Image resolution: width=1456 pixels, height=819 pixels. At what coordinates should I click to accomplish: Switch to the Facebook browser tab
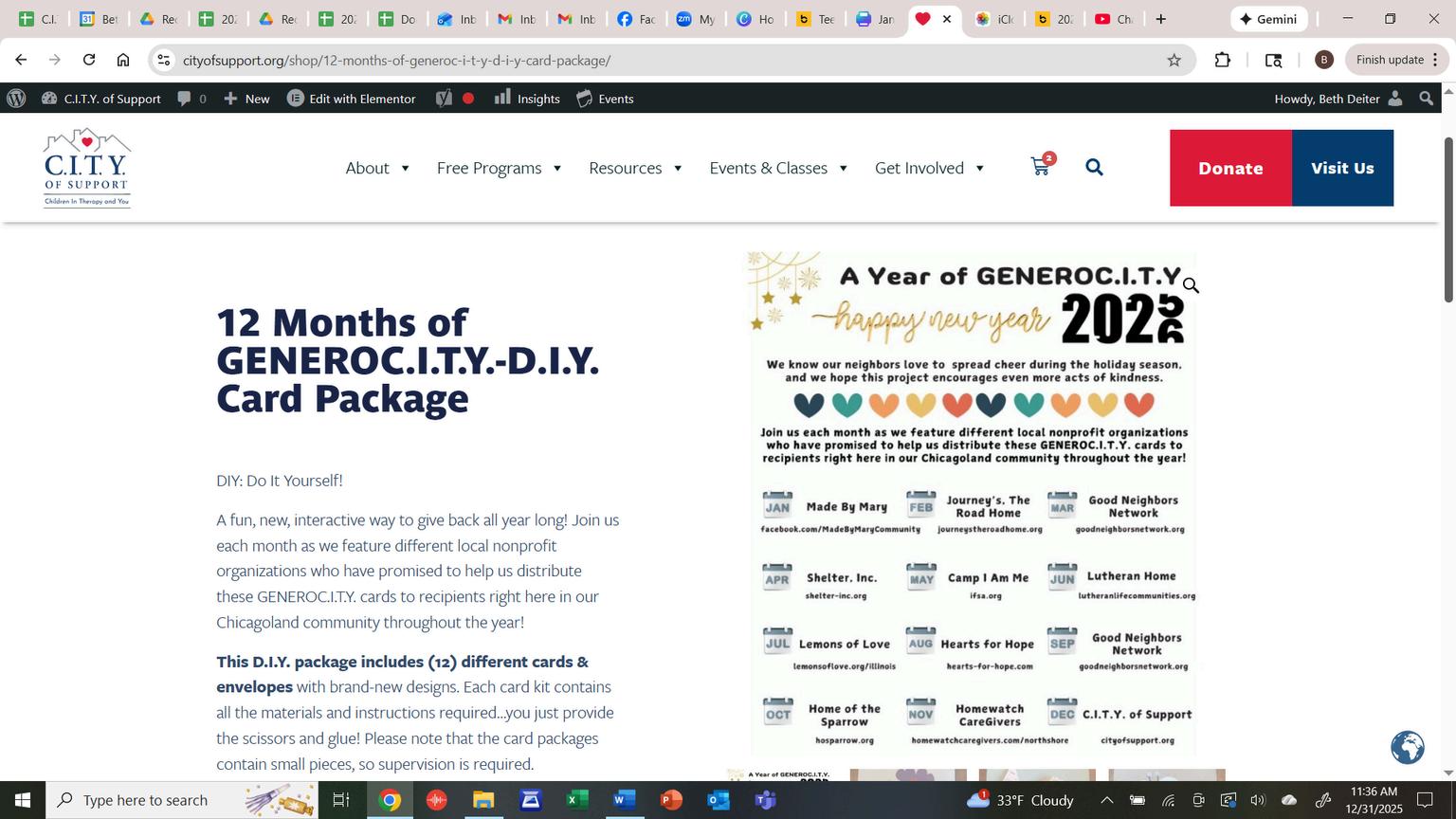point(636,19)
